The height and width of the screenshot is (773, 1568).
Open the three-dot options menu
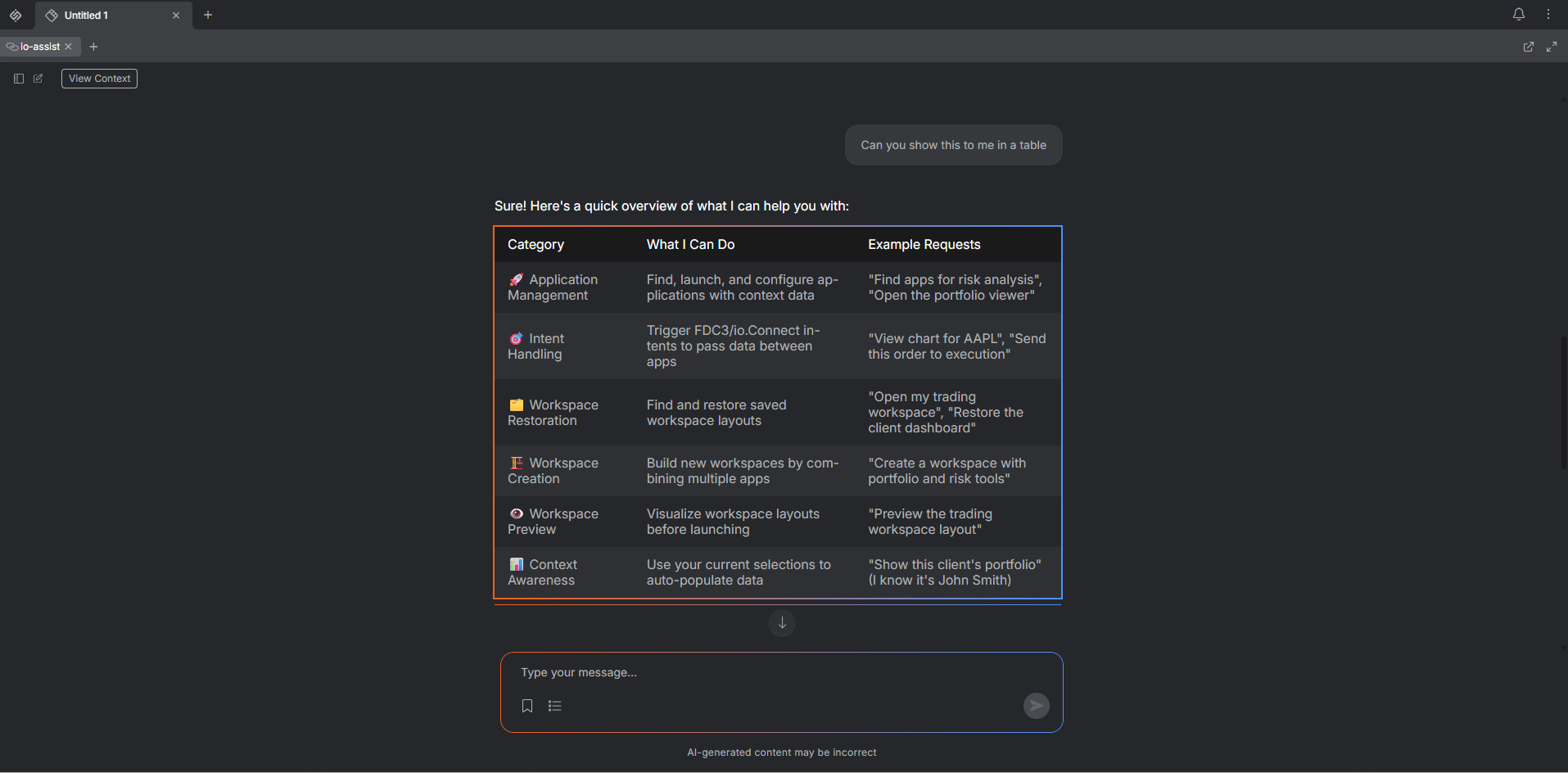click(x=1548, y=14)
